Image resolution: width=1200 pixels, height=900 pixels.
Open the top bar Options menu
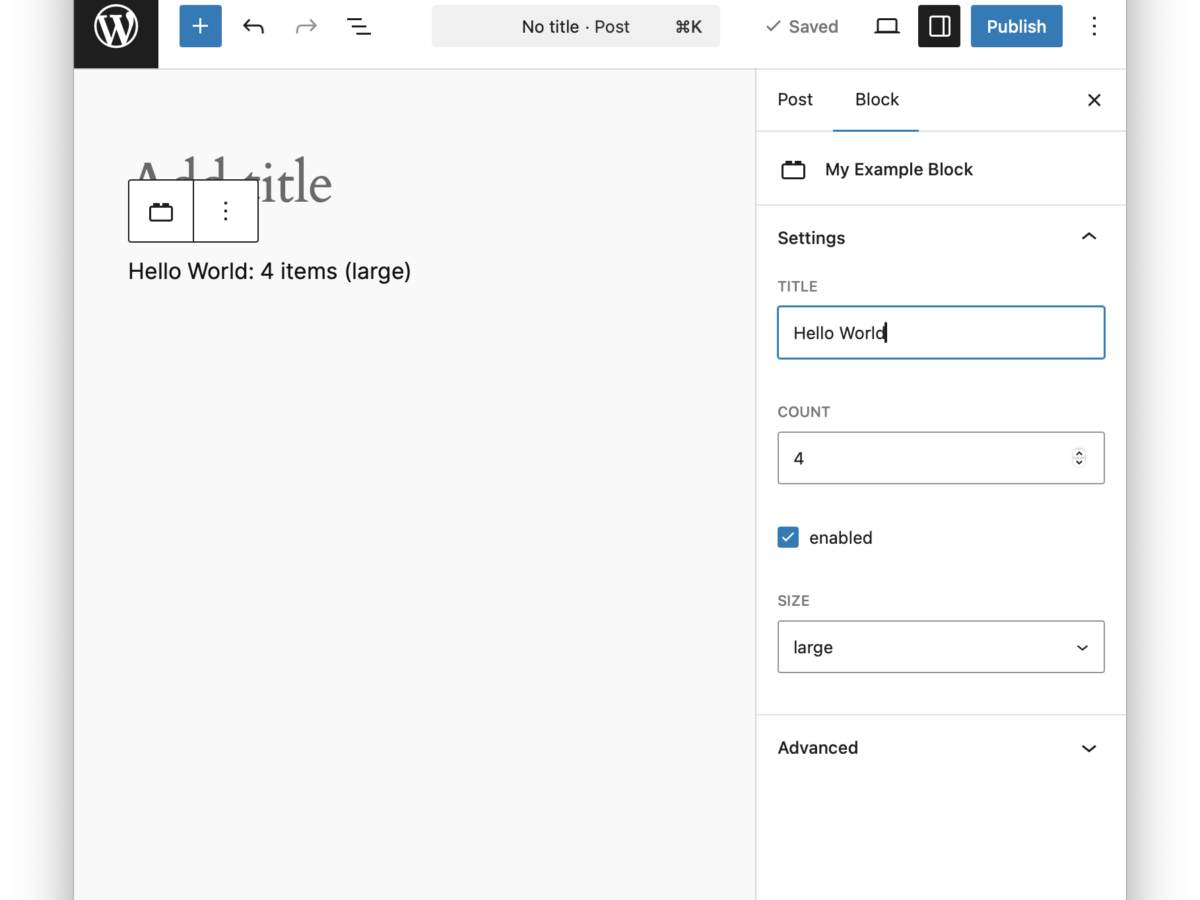(1094, 26)
